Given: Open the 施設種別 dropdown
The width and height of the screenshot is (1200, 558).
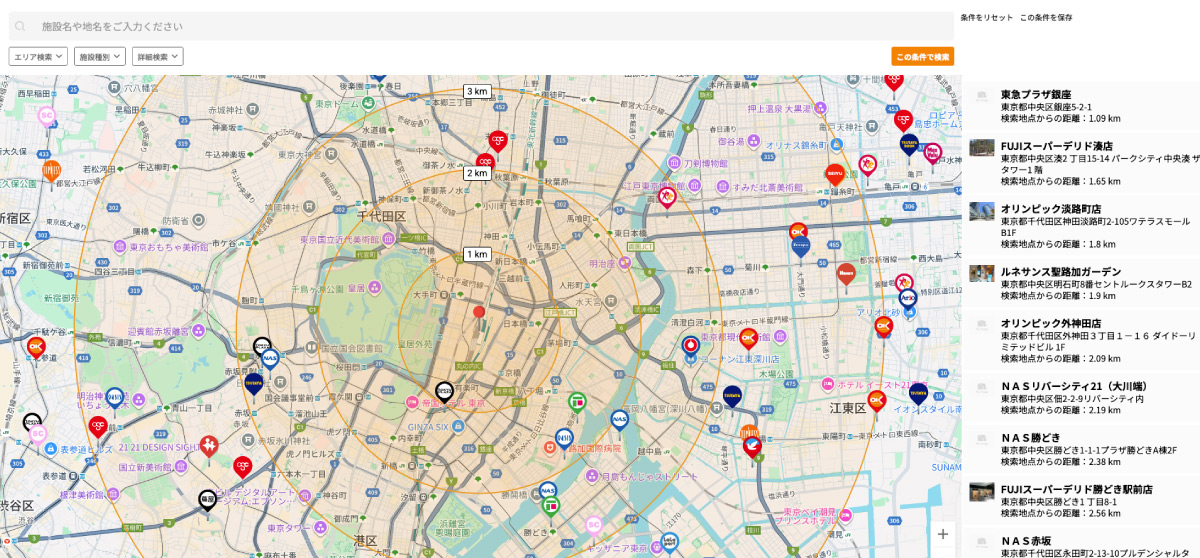Looking at the screenshot, I should coord(100,57).
